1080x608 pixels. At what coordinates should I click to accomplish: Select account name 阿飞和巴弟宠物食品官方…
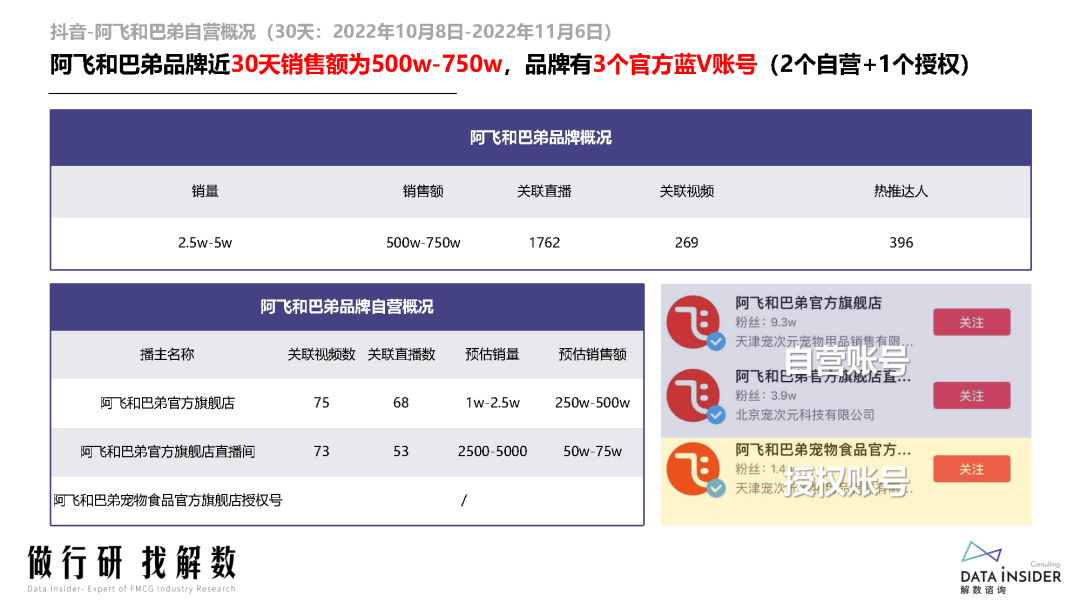pyautogui.click(x=823, y=450)
